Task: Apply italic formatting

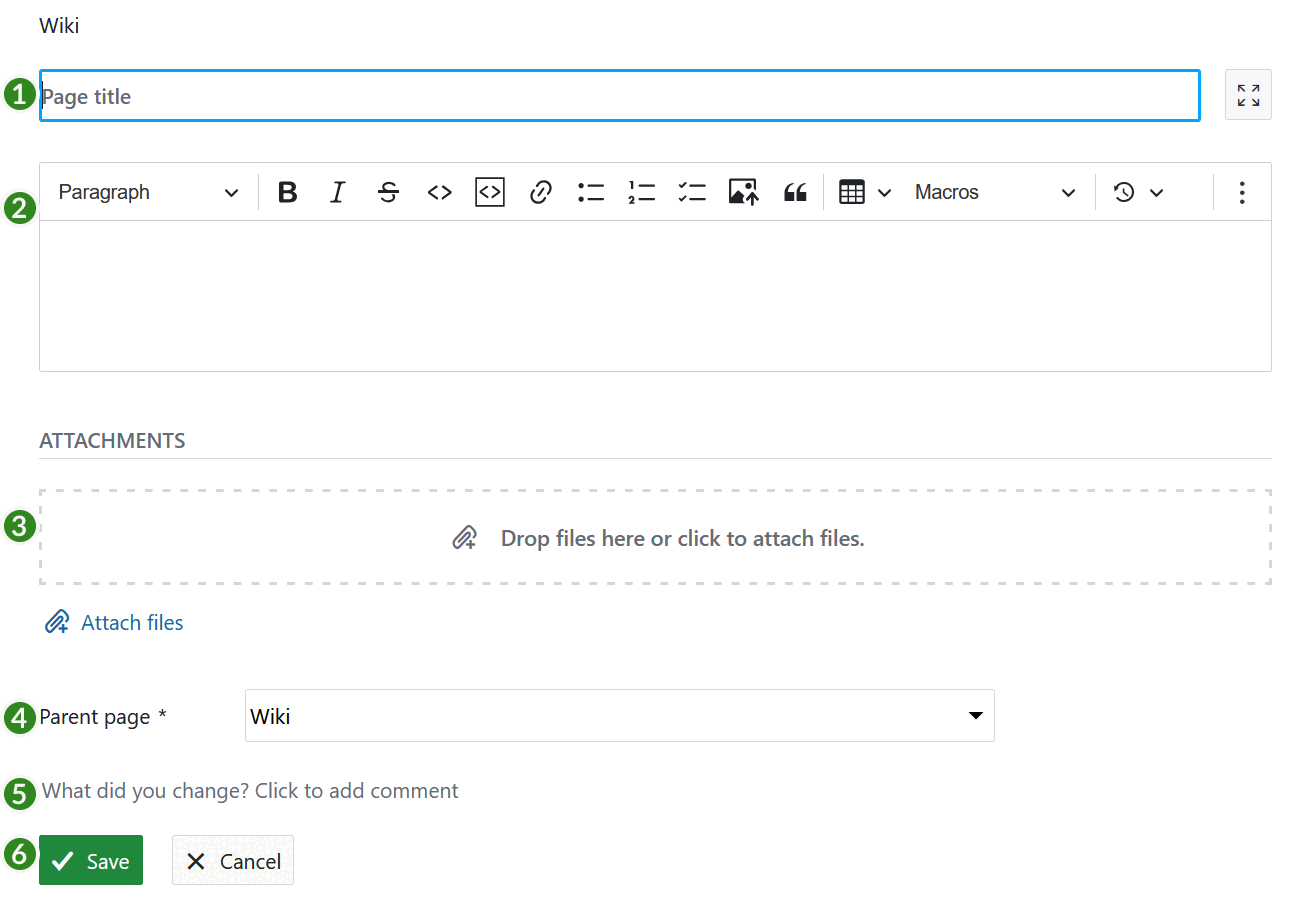Action: coord(338,192)
